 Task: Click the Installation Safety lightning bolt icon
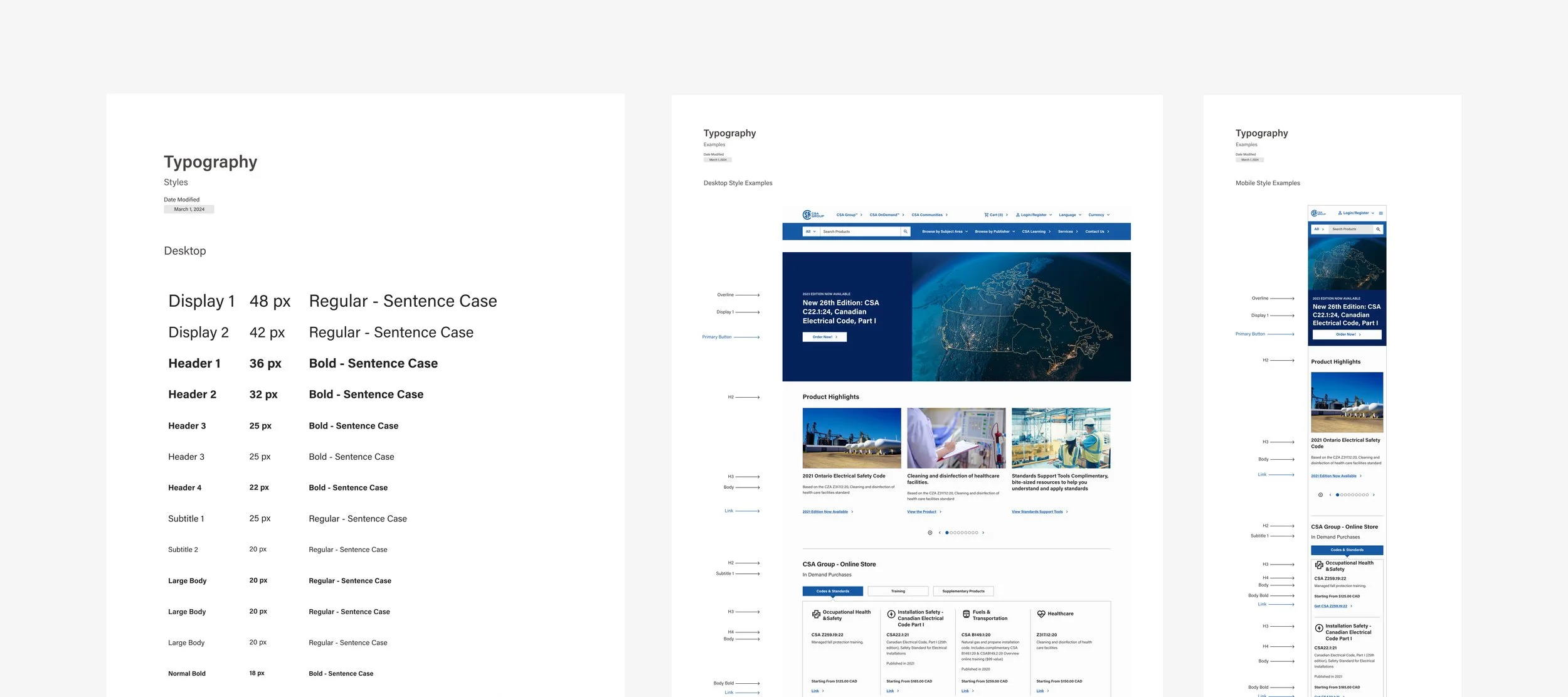point(893,615)
